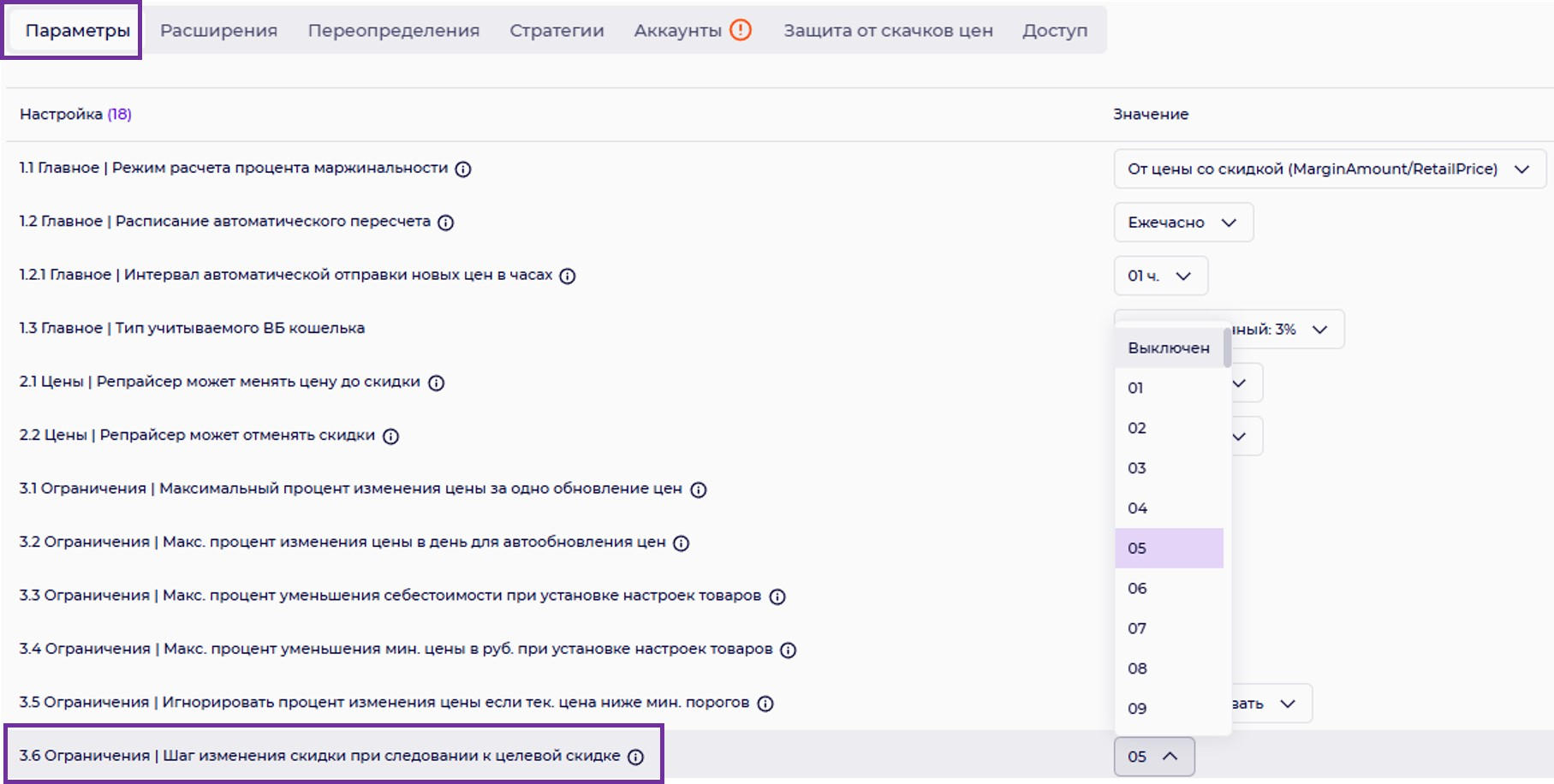The height and width of the screenshot is (784, 1554).
Task: Click info icon for setting 2.1 Цены
Action: (x=436, y=383)
